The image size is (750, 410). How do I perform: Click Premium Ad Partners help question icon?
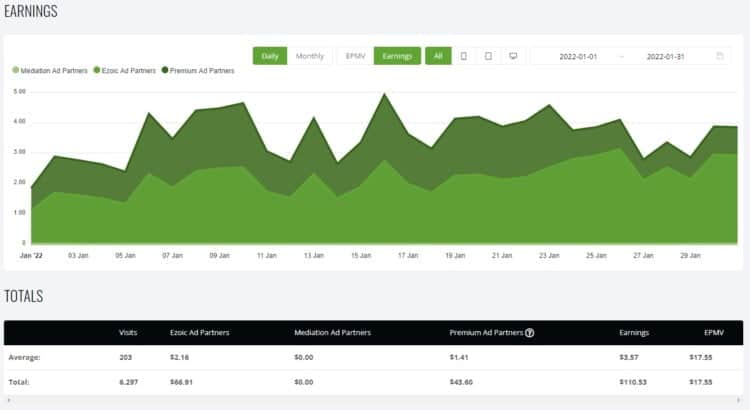529,332
